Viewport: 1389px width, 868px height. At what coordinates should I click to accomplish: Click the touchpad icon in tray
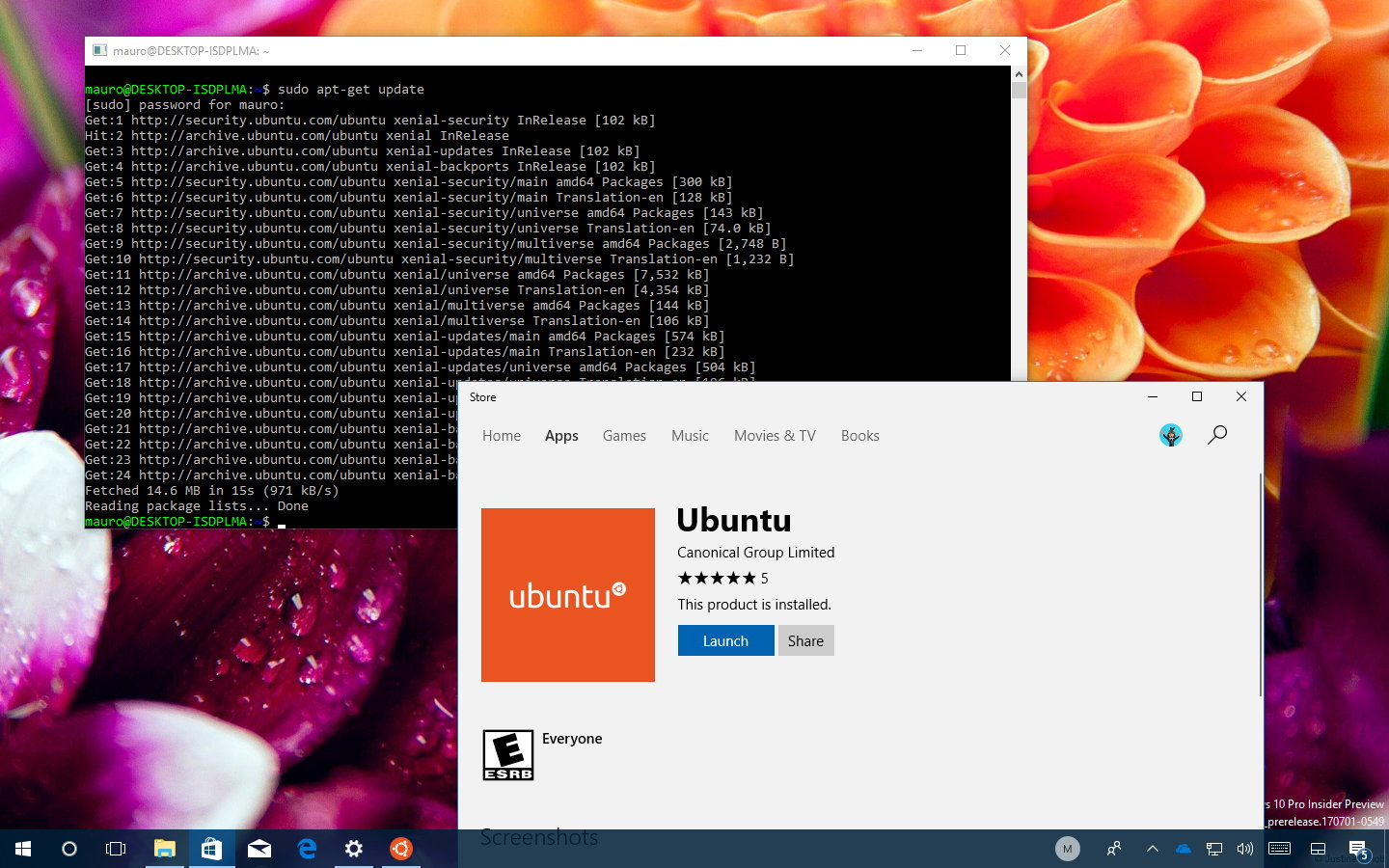(x=1318, y=849)
